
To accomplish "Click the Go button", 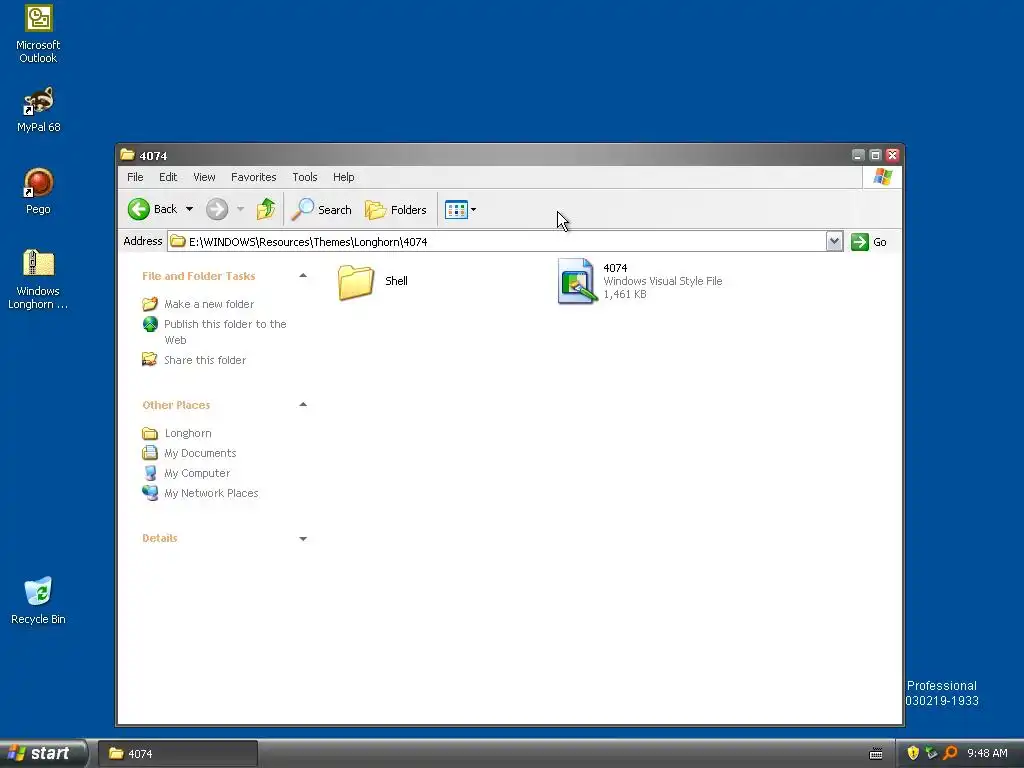I will pos(869,242).
